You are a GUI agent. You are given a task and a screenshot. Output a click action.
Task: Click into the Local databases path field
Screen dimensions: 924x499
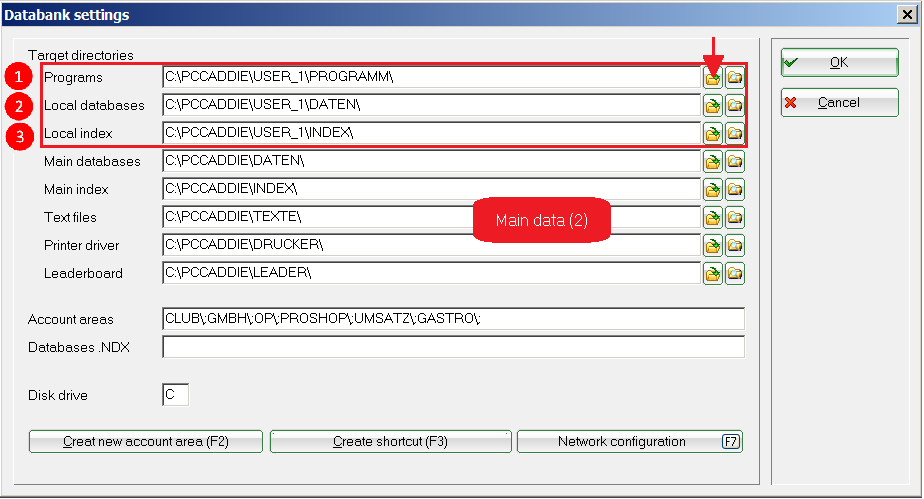[x=431, y=105]
